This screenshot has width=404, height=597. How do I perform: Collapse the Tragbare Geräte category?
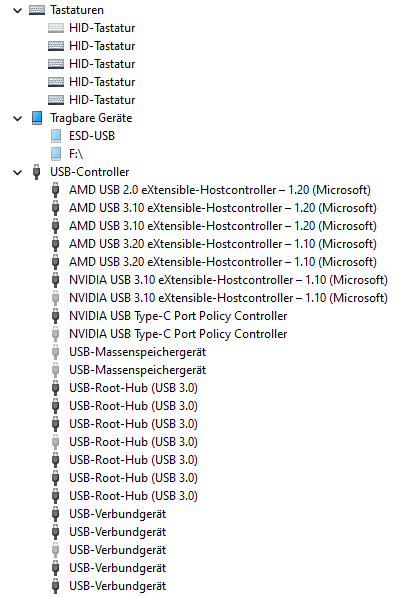(x=18, y=118)
